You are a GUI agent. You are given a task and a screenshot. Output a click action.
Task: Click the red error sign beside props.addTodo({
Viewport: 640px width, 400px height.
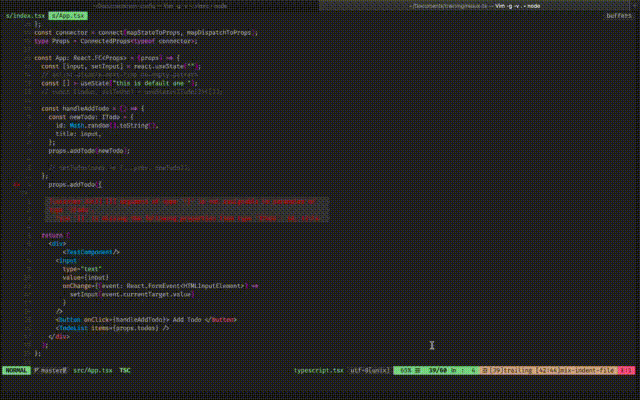16,184
